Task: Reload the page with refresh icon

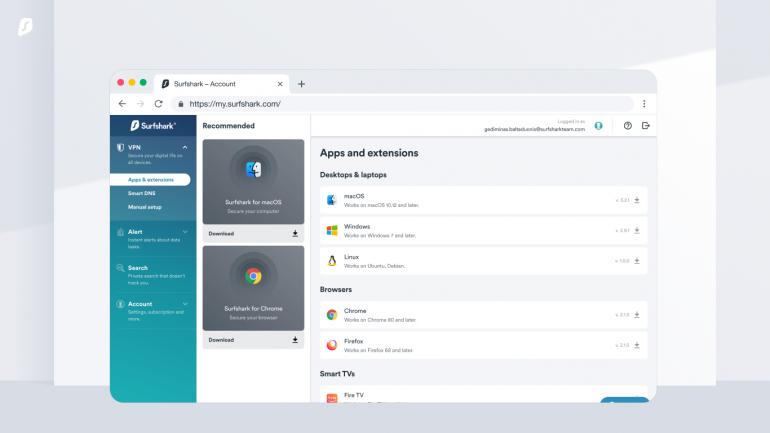Action: (158, 104)
